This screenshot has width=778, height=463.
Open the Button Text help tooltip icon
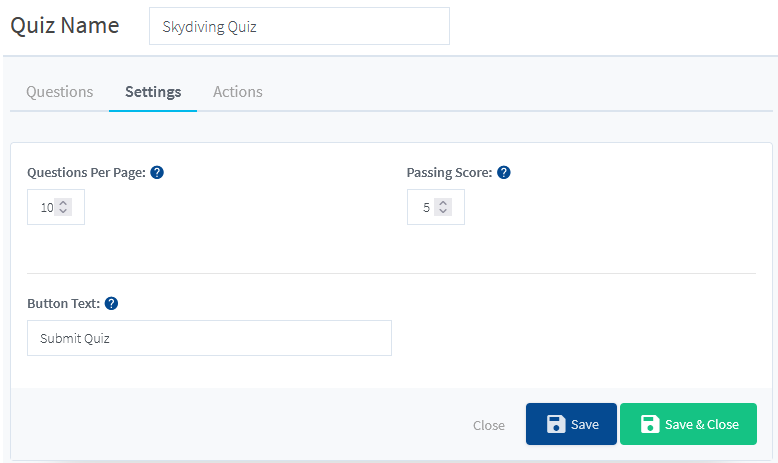111,304
